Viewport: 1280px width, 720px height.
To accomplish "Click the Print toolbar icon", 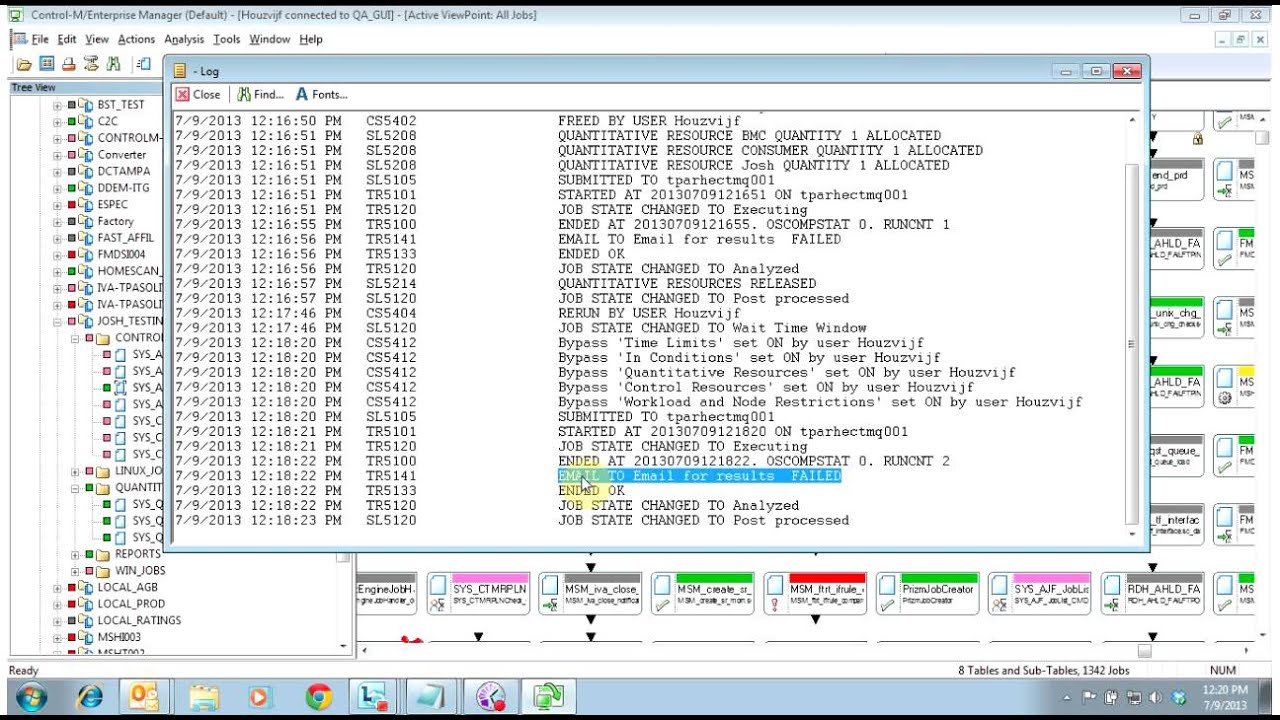I will click(x=68, y=64).
